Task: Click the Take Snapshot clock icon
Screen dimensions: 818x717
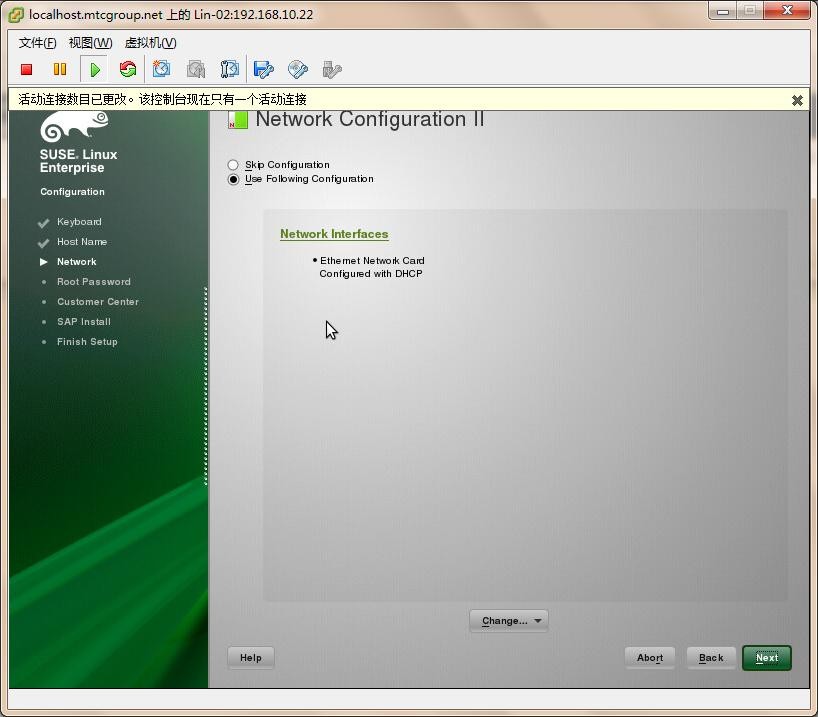Action: 162,69
